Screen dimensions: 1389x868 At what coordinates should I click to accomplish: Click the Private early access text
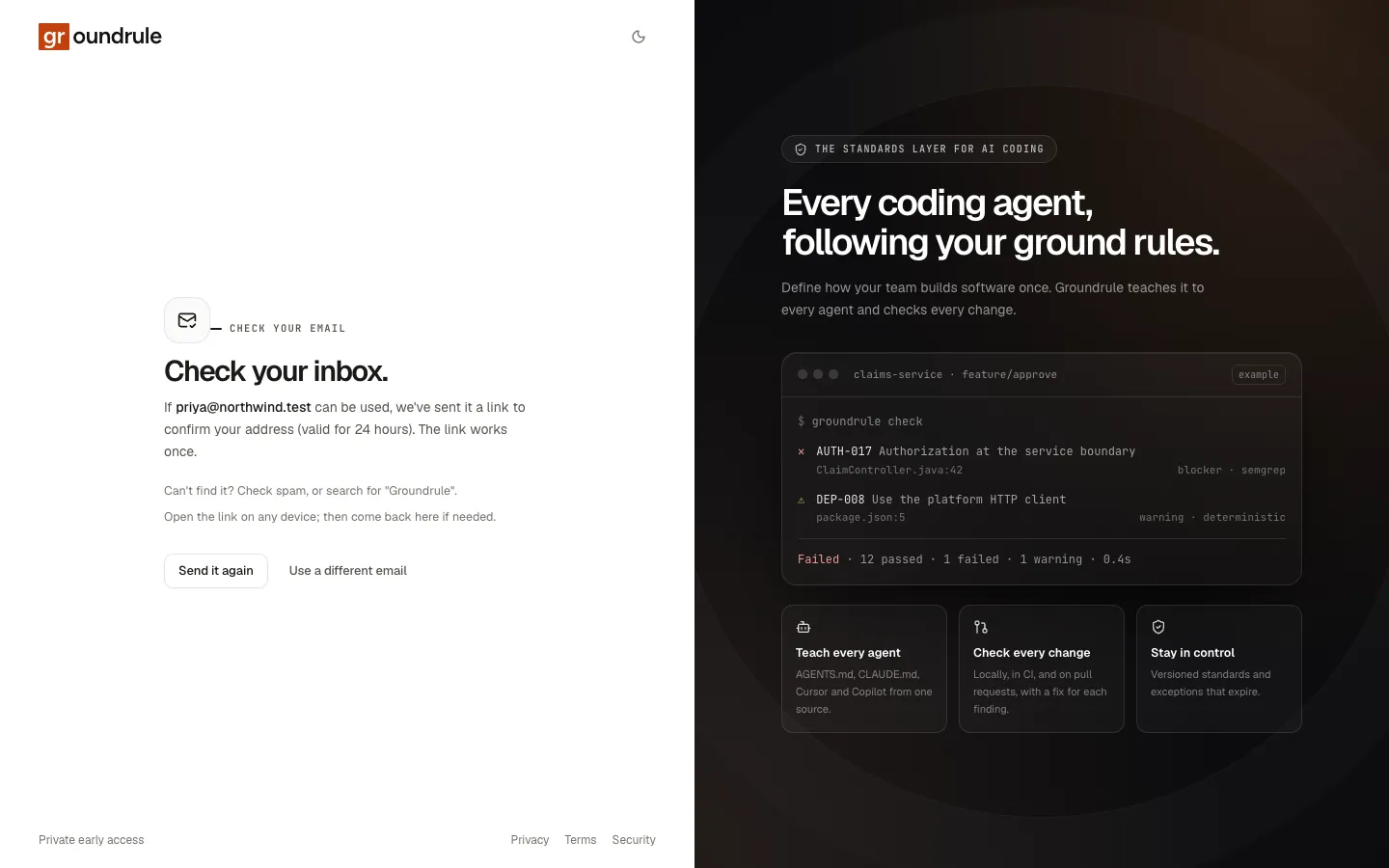click(92, 840)
